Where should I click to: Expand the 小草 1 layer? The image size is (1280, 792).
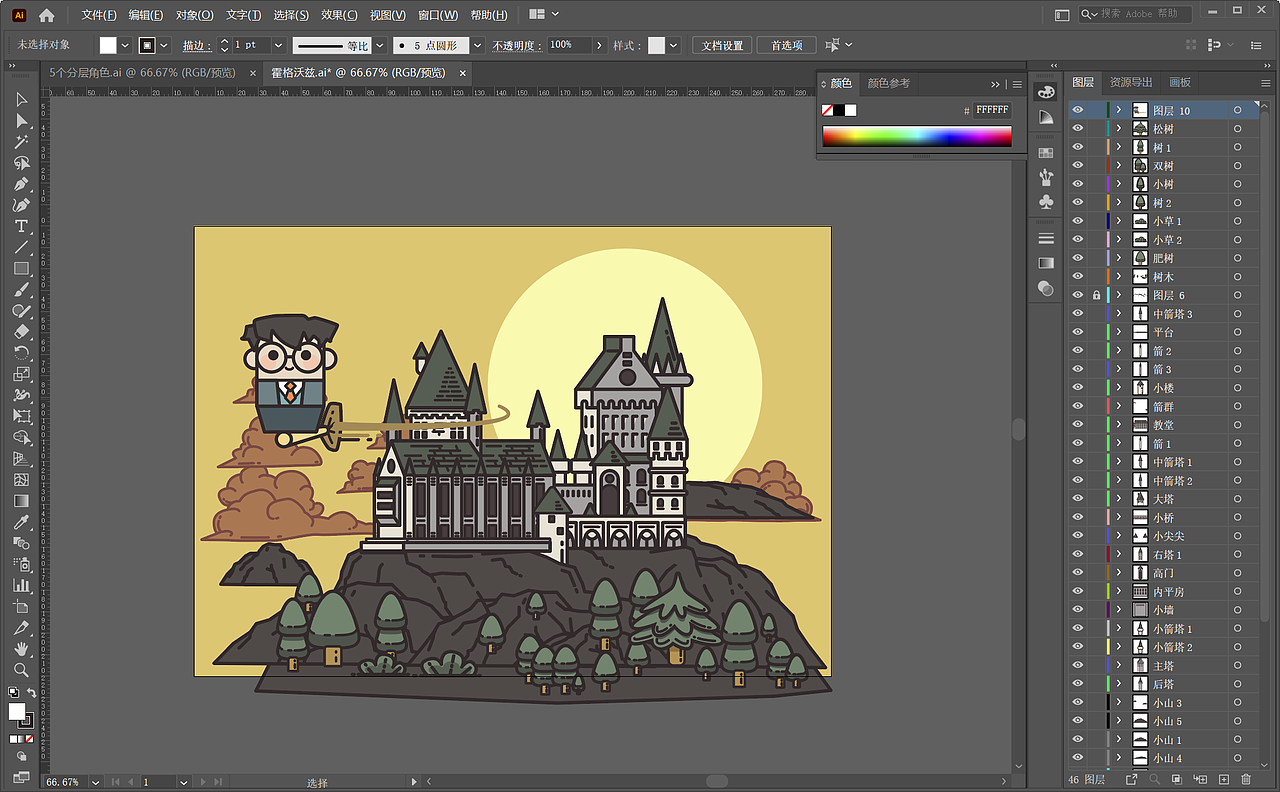tap(1119, 222)
